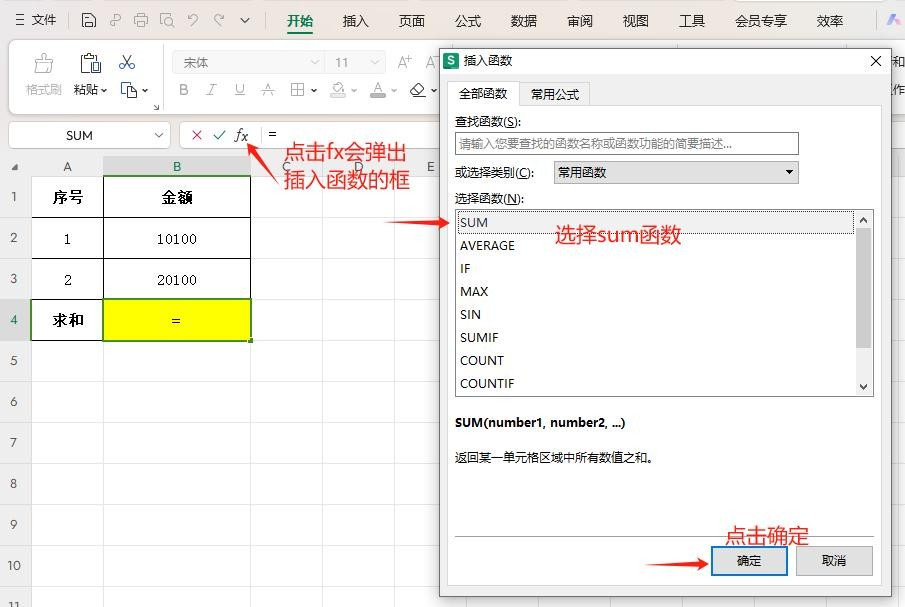Click the print icon in quick access bar
Viewport: 905px width, 607px height.
[141, 20]
